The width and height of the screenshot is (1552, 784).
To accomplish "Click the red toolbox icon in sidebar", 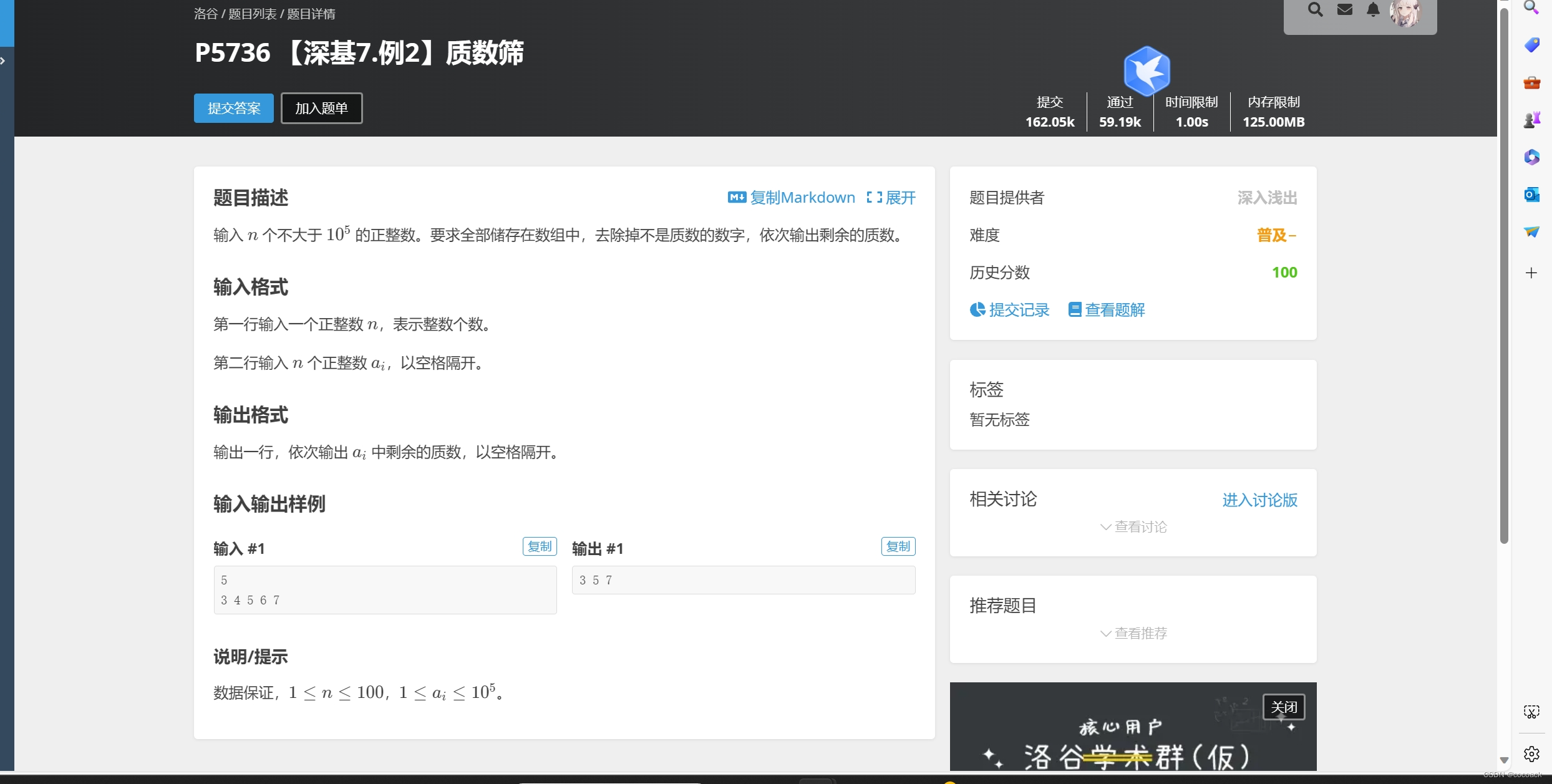I will point(1531,82).
